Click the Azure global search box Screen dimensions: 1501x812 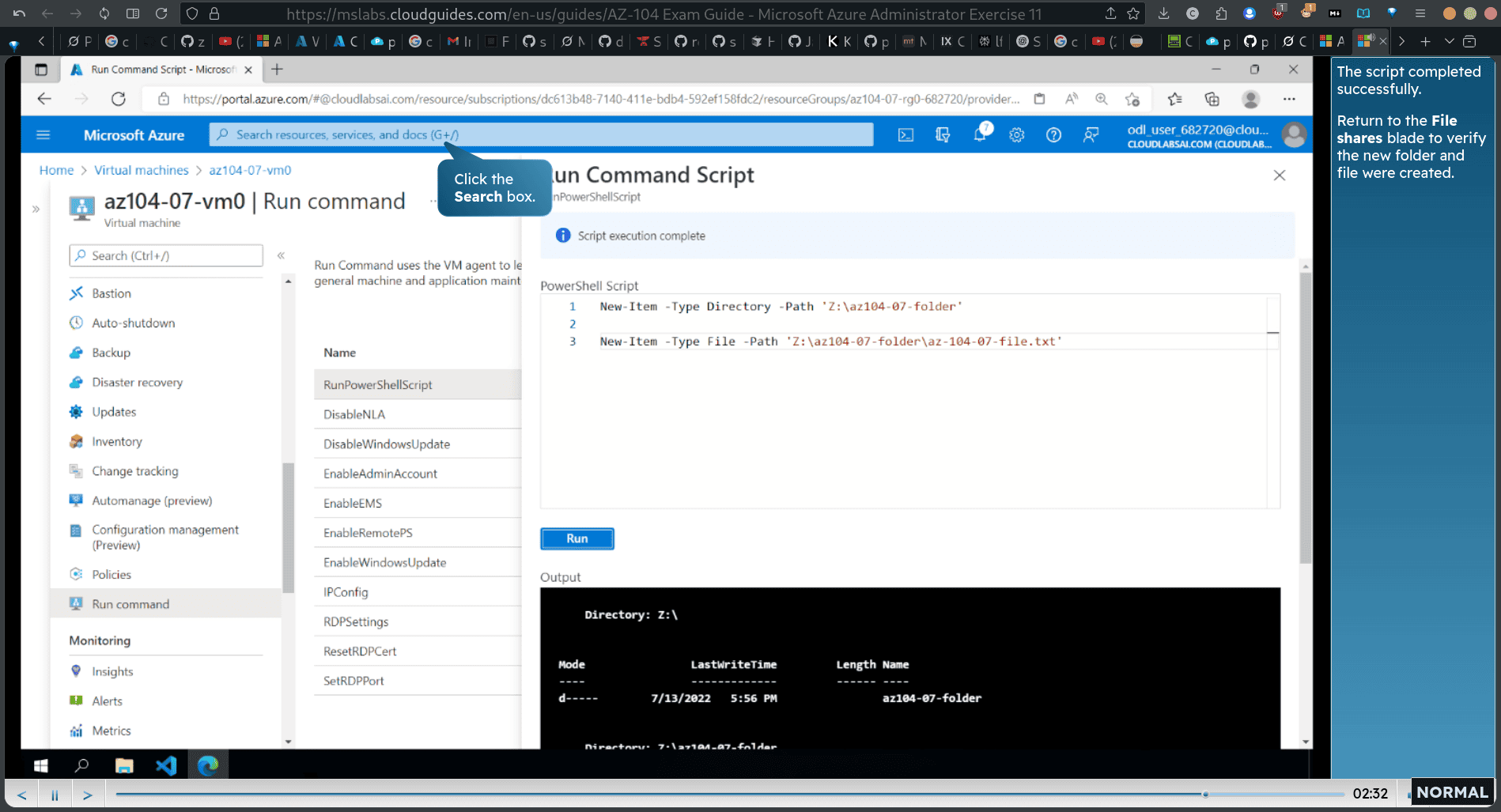[x=541, y=134]
